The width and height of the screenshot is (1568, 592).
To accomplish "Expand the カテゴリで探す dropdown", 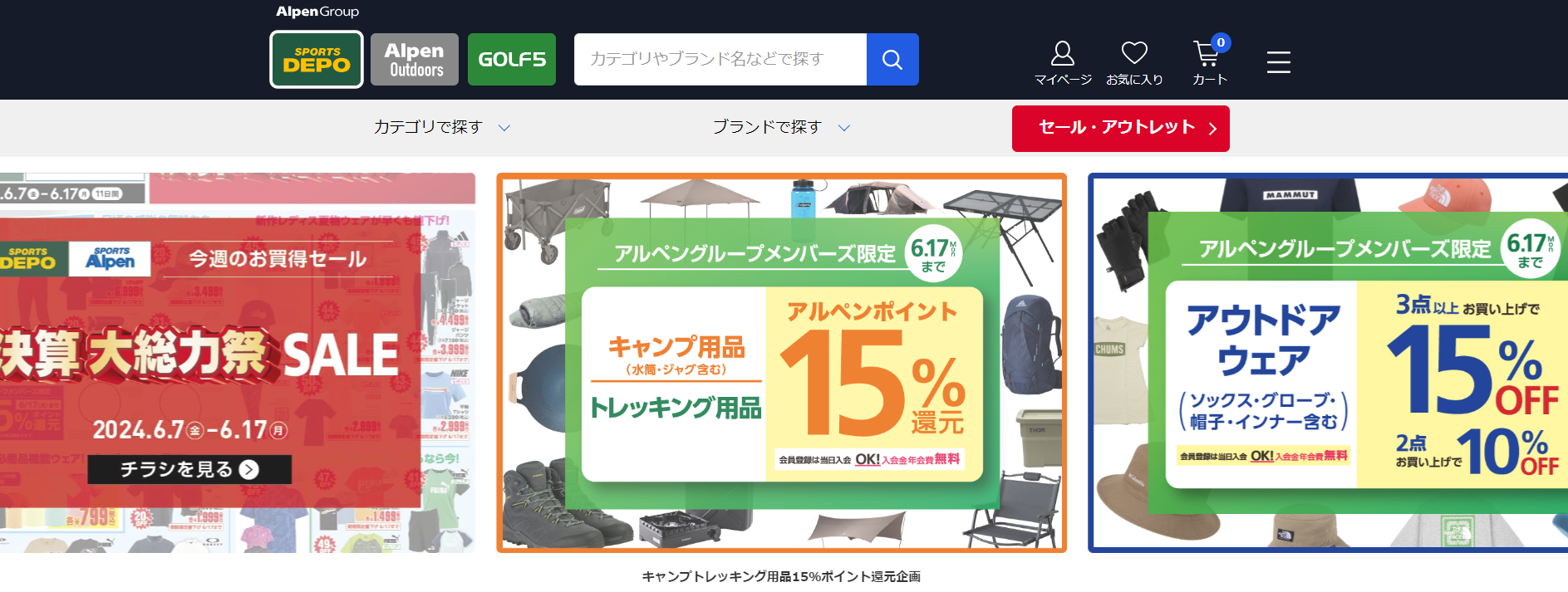I will (442, 127).
